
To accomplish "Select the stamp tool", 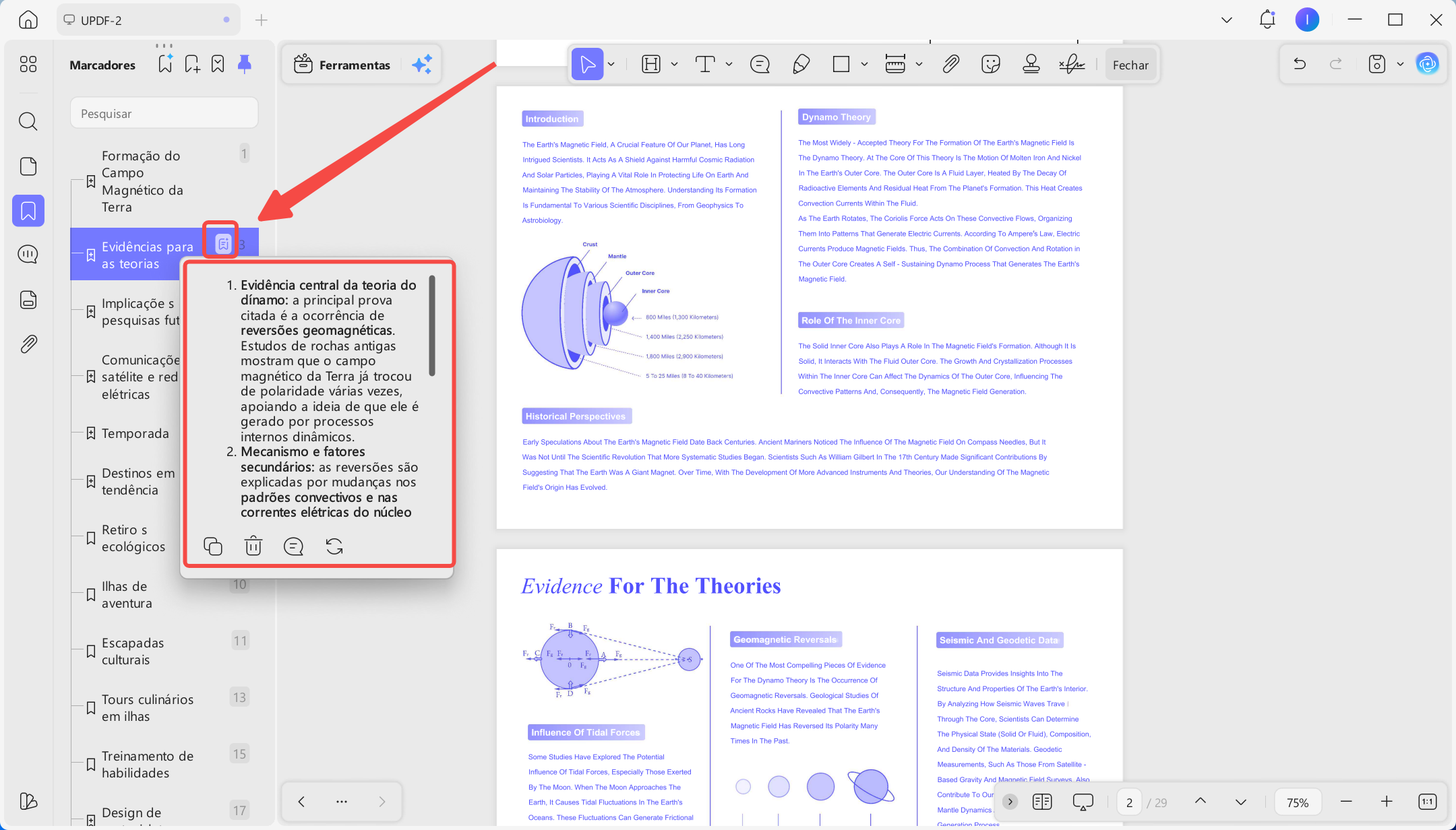I will point(1031,65).
